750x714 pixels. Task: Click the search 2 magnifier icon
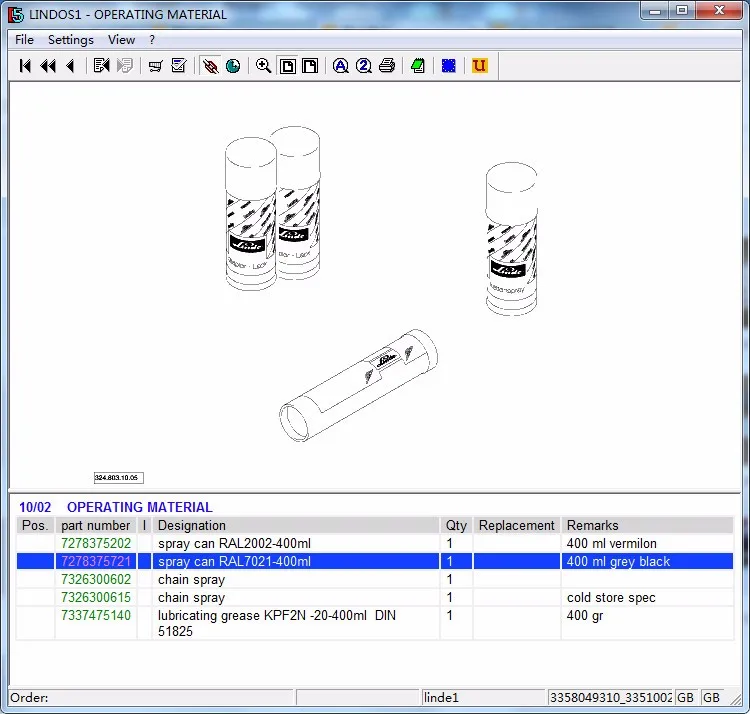coord(364,66)
